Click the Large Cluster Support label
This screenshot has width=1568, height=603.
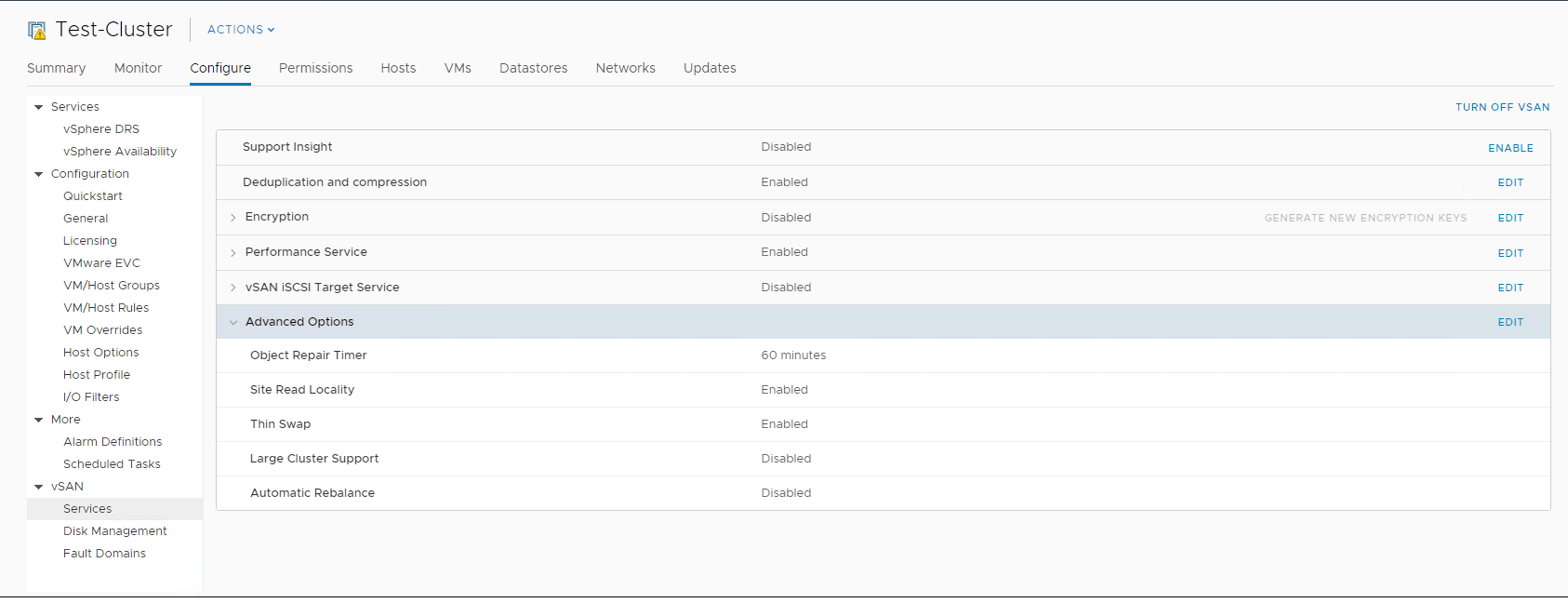(x=314, y=459)
